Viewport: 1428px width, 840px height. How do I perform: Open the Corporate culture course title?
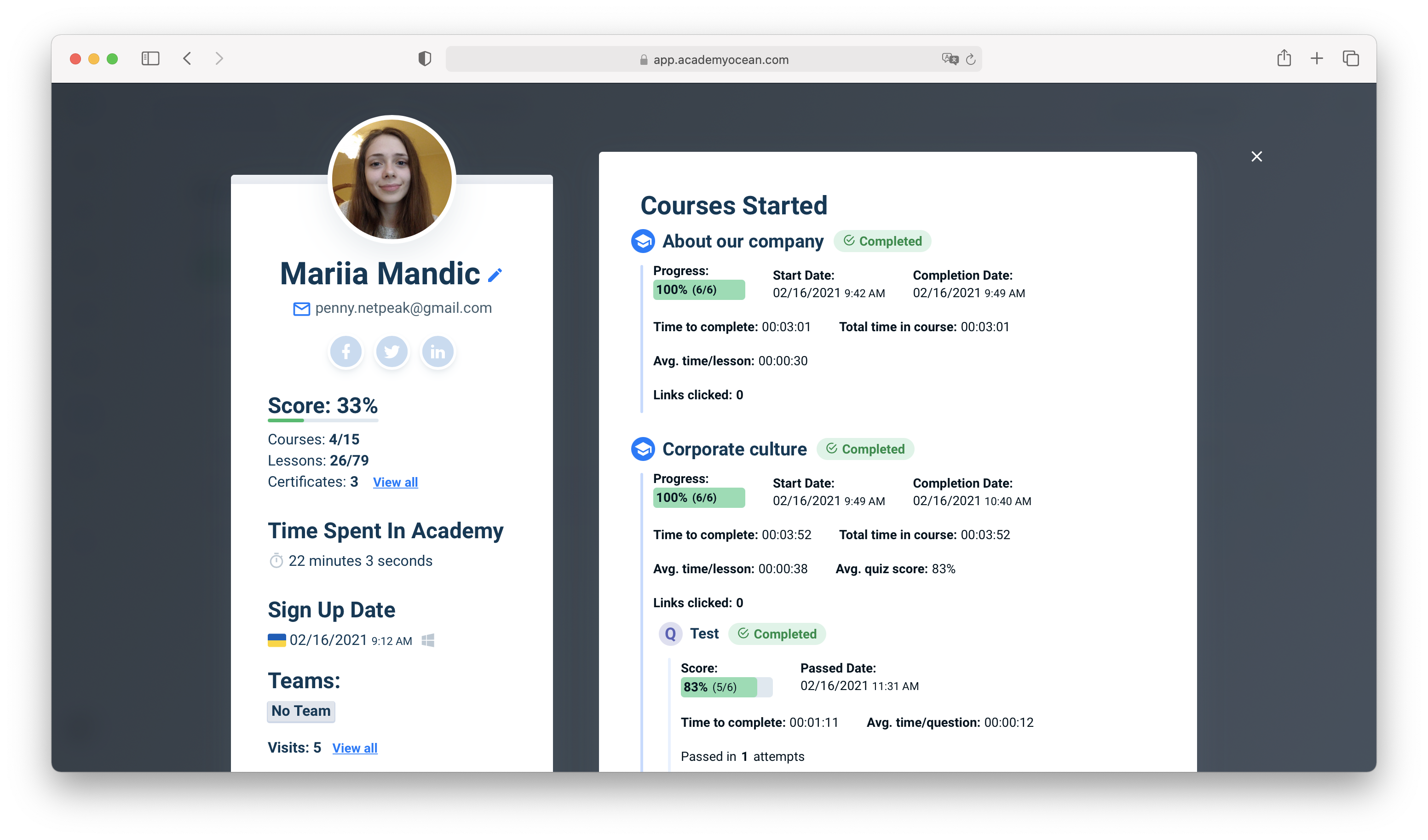click(x=734, y=449)
